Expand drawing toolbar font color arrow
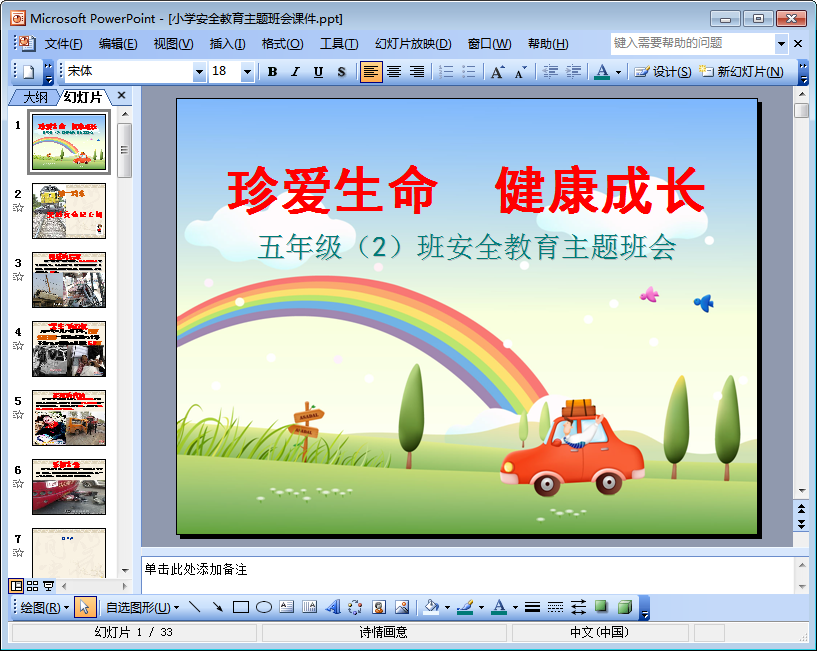 coord(515,607)
